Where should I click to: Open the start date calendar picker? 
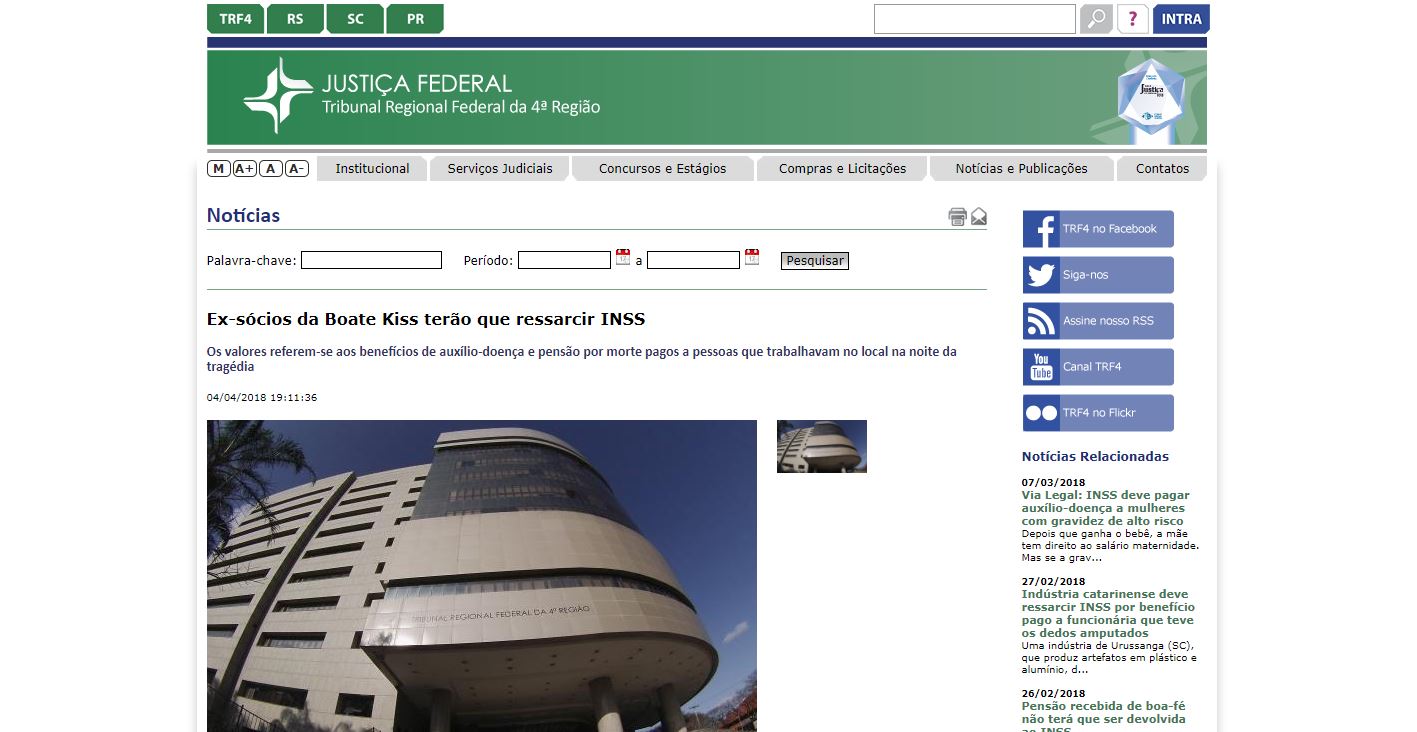pyautogui.click(x=623, y=257)
